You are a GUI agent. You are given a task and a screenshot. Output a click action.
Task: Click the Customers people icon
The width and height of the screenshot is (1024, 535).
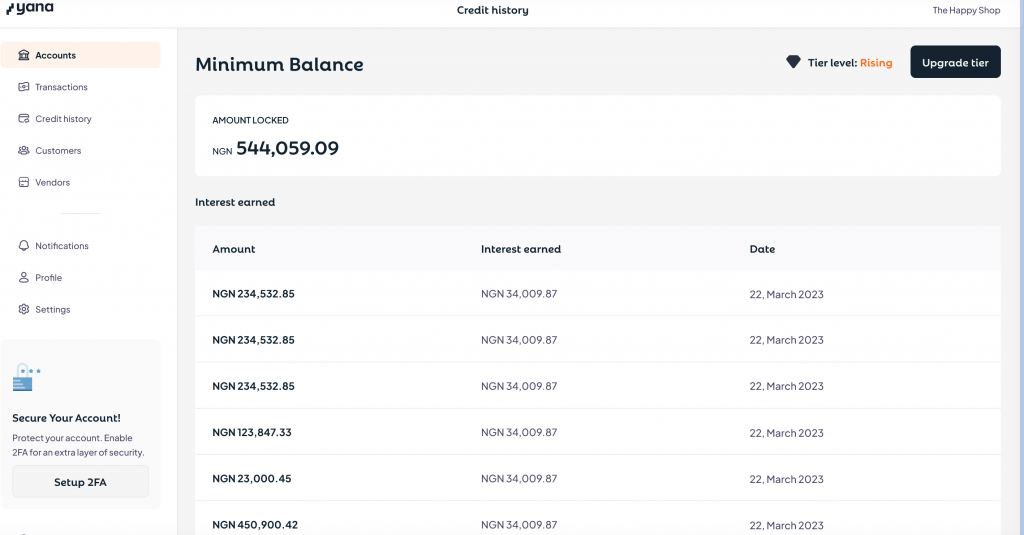[x=24, y=151]
